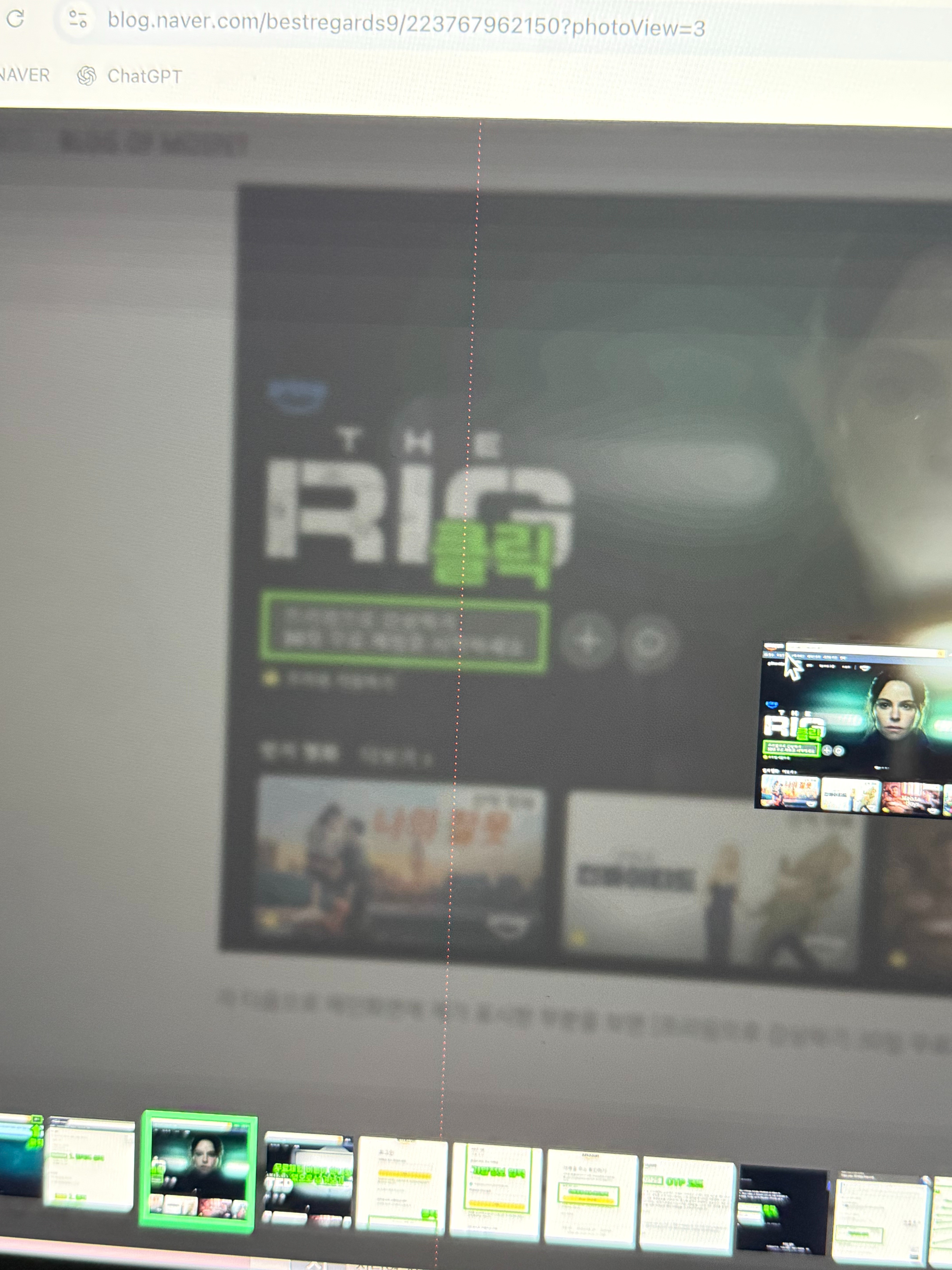Click the browser reload icon

coord(16,19)
